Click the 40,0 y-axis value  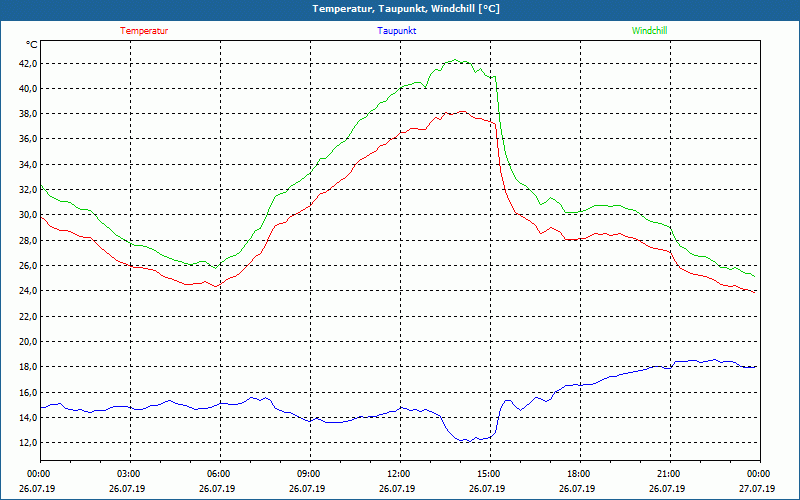coord(28,88)
